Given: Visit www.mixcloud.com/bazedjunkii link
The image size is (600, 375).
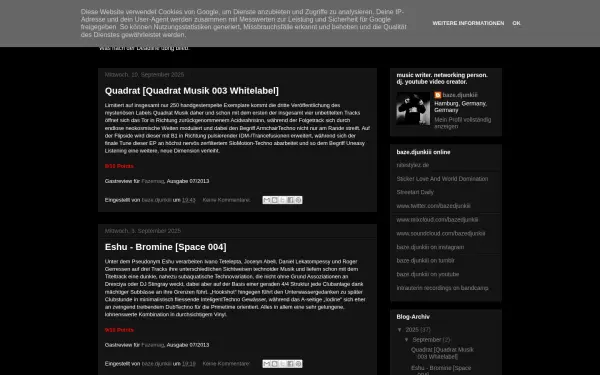Looking at the screenshot, I should click(437, 220).
